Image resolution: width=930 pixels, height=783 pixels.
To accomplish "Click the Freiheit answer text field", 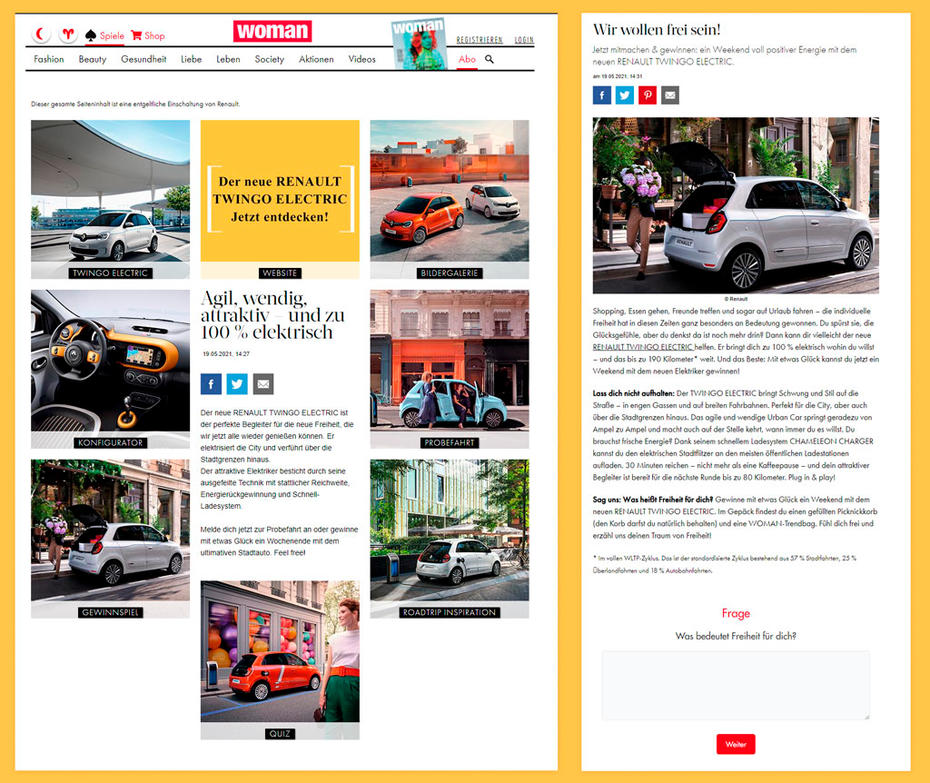I will (736, 685).
